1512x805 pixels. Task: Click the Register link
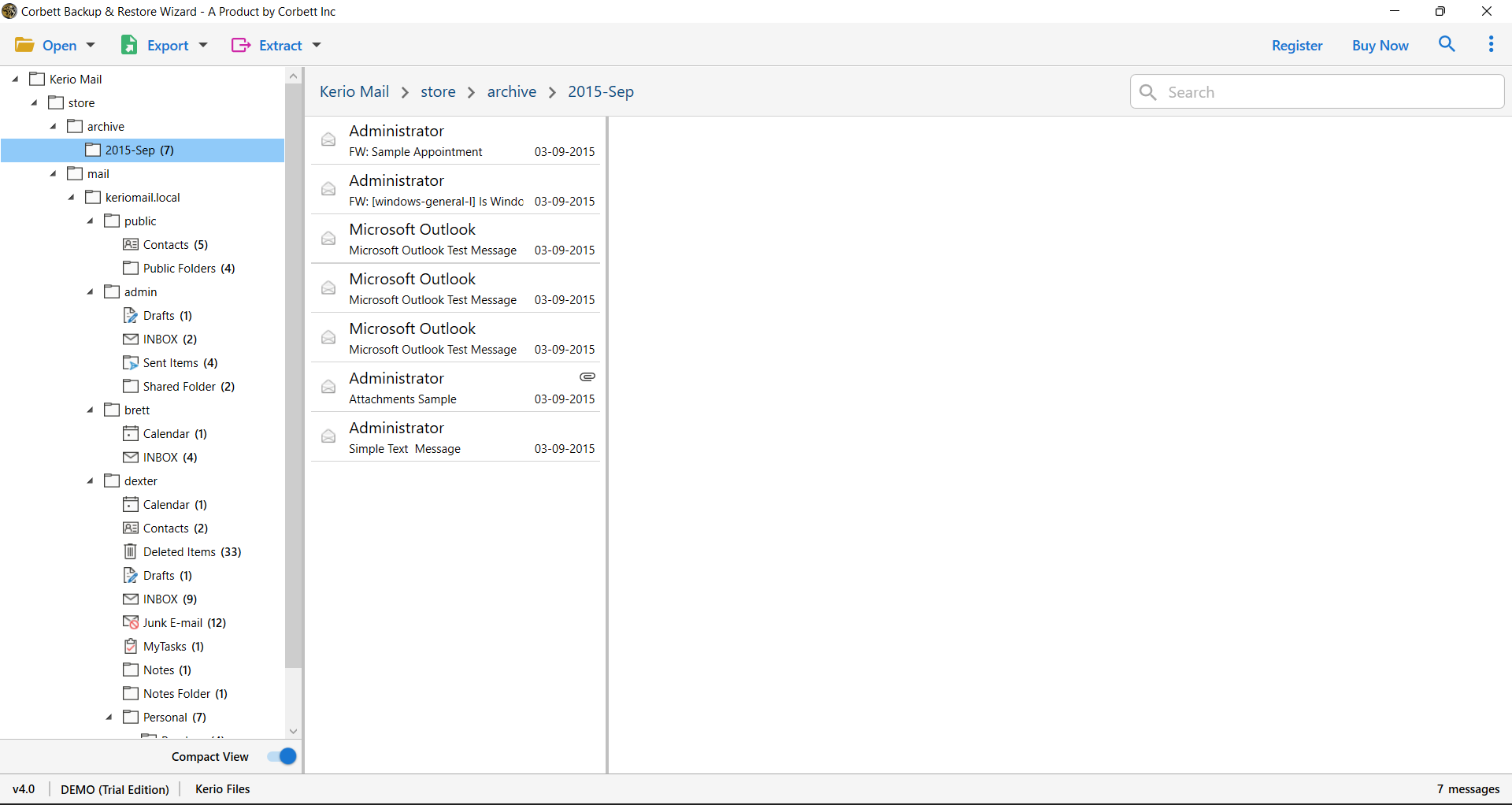(1297, 46)
